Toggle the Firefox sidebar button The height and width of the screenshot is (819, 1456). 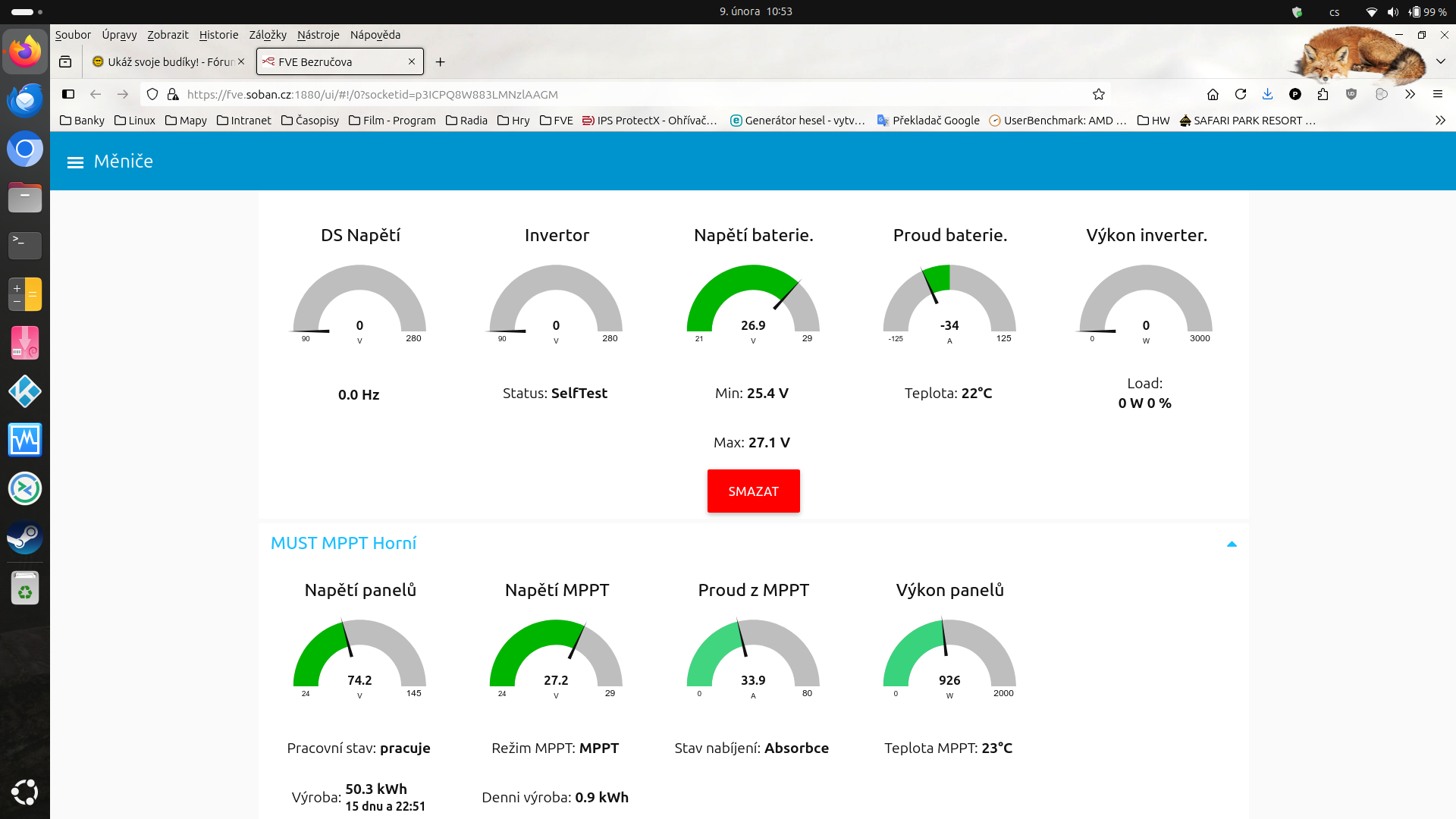[68, 94]
